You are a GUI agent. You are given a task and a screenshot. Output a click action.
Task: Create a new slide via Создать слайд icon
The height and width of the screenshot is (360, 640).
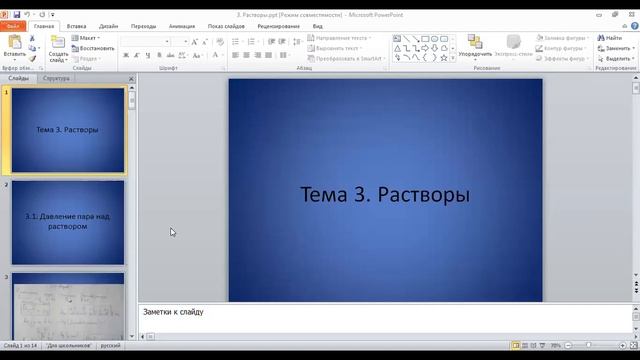pyautogui.click(x=58, y=42)
